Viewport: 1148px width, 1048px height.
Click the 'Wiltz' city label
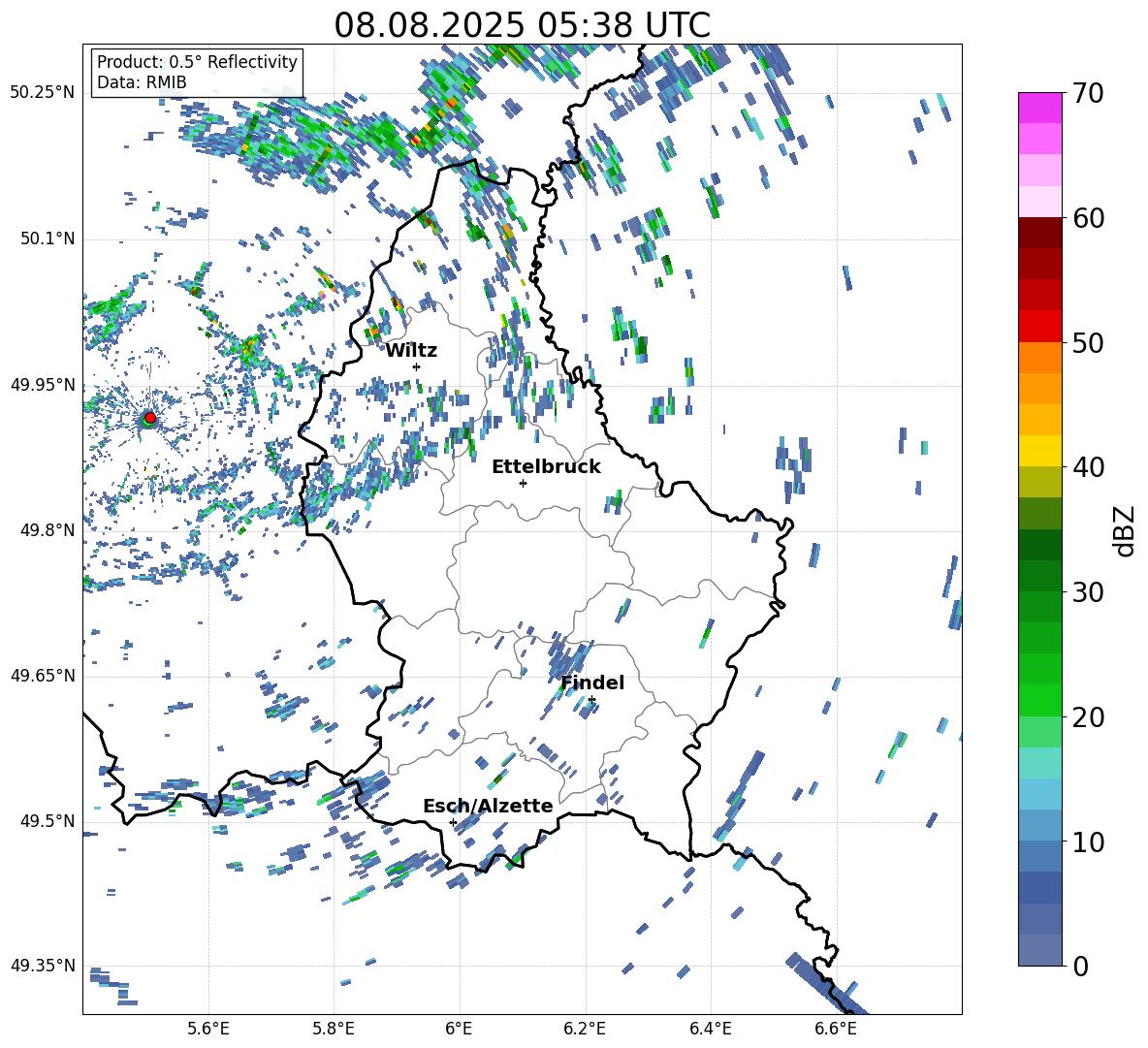click(x=411, y=351)
